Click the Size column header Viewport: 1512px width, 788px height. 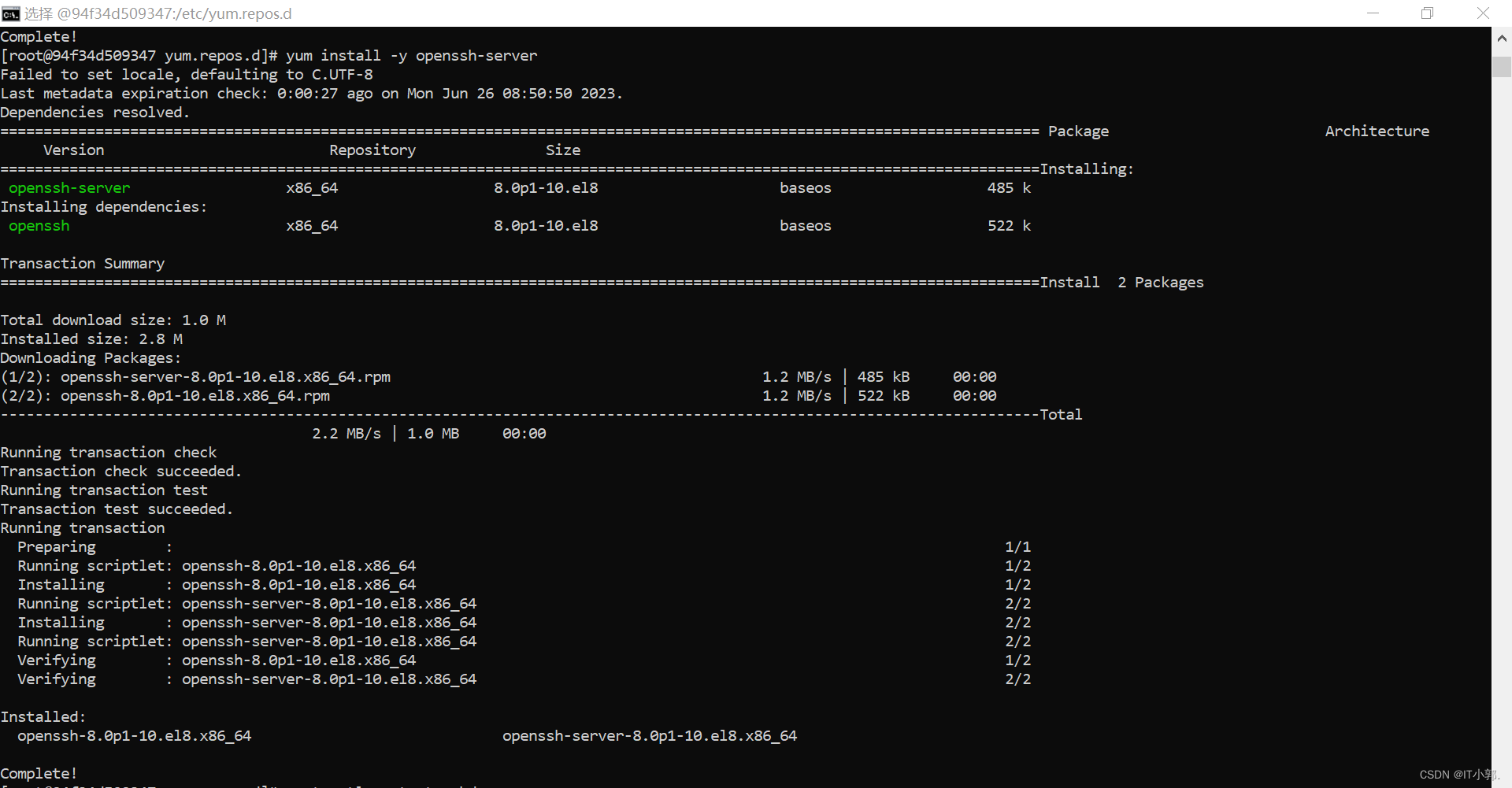click(x=563, y=150)
